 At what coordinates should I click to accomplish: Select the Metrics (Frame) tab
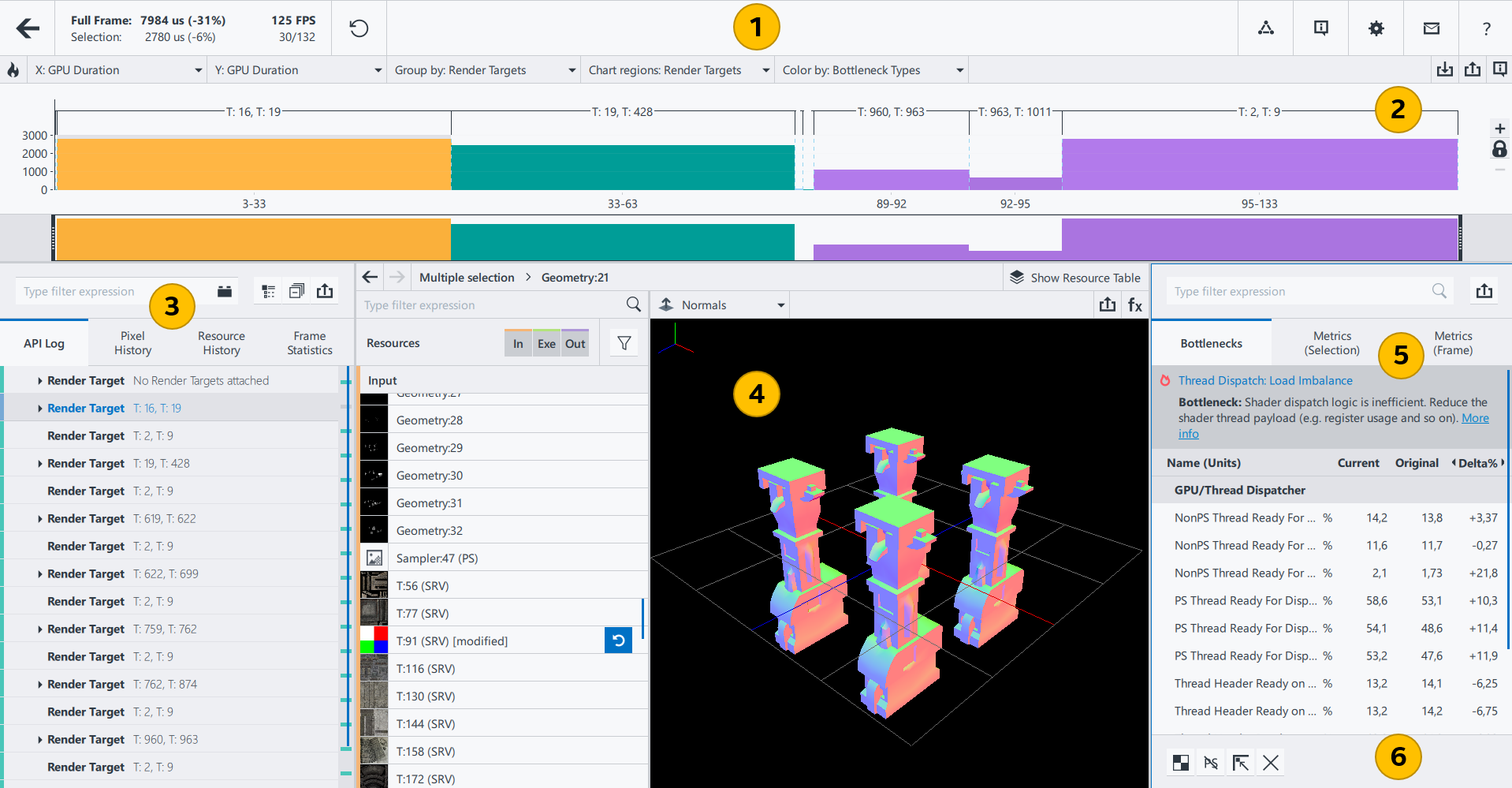[x=1453, y=343]
